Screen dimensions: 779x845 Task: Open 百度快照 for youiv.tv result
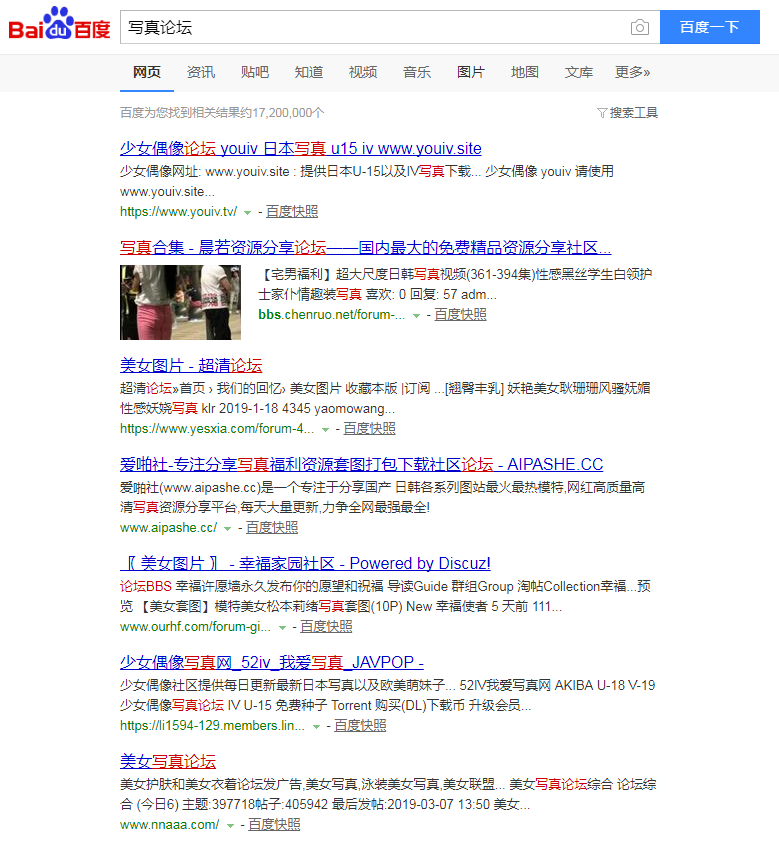tap(291, 211)
